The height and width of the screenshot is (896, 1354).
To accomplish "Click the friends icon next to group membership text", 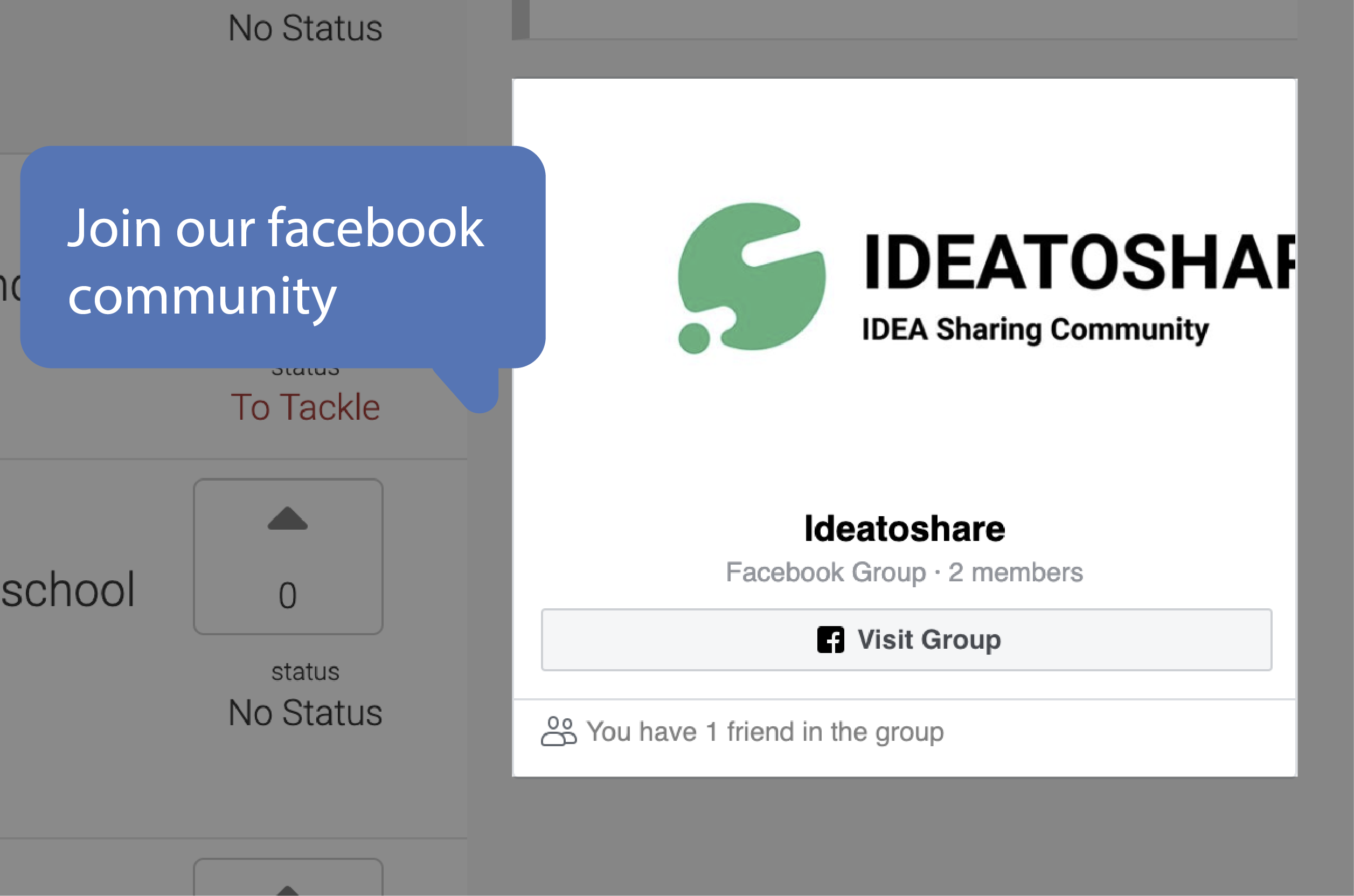I will (559, 732).
